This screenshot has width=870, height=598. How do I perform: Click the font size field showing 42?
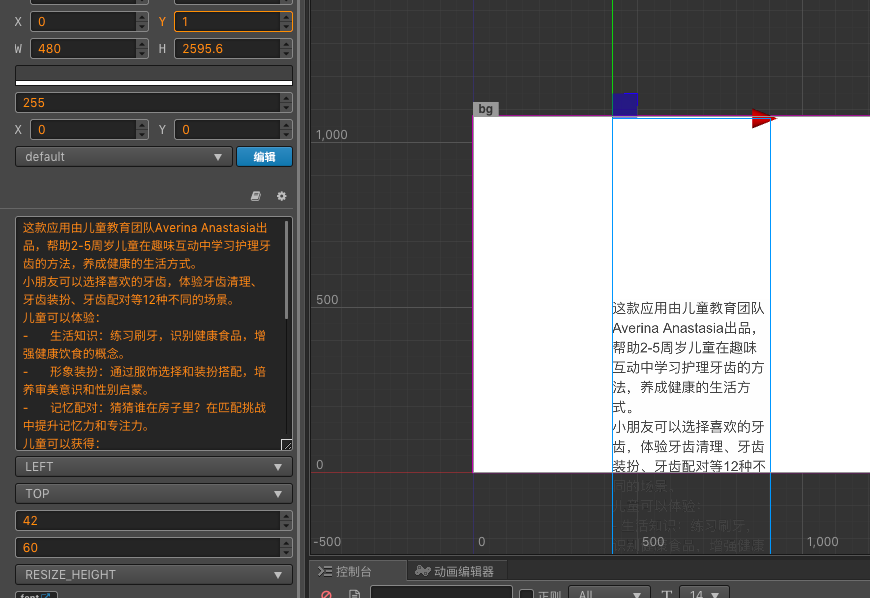pyautogui.click(x=148, y=520)
